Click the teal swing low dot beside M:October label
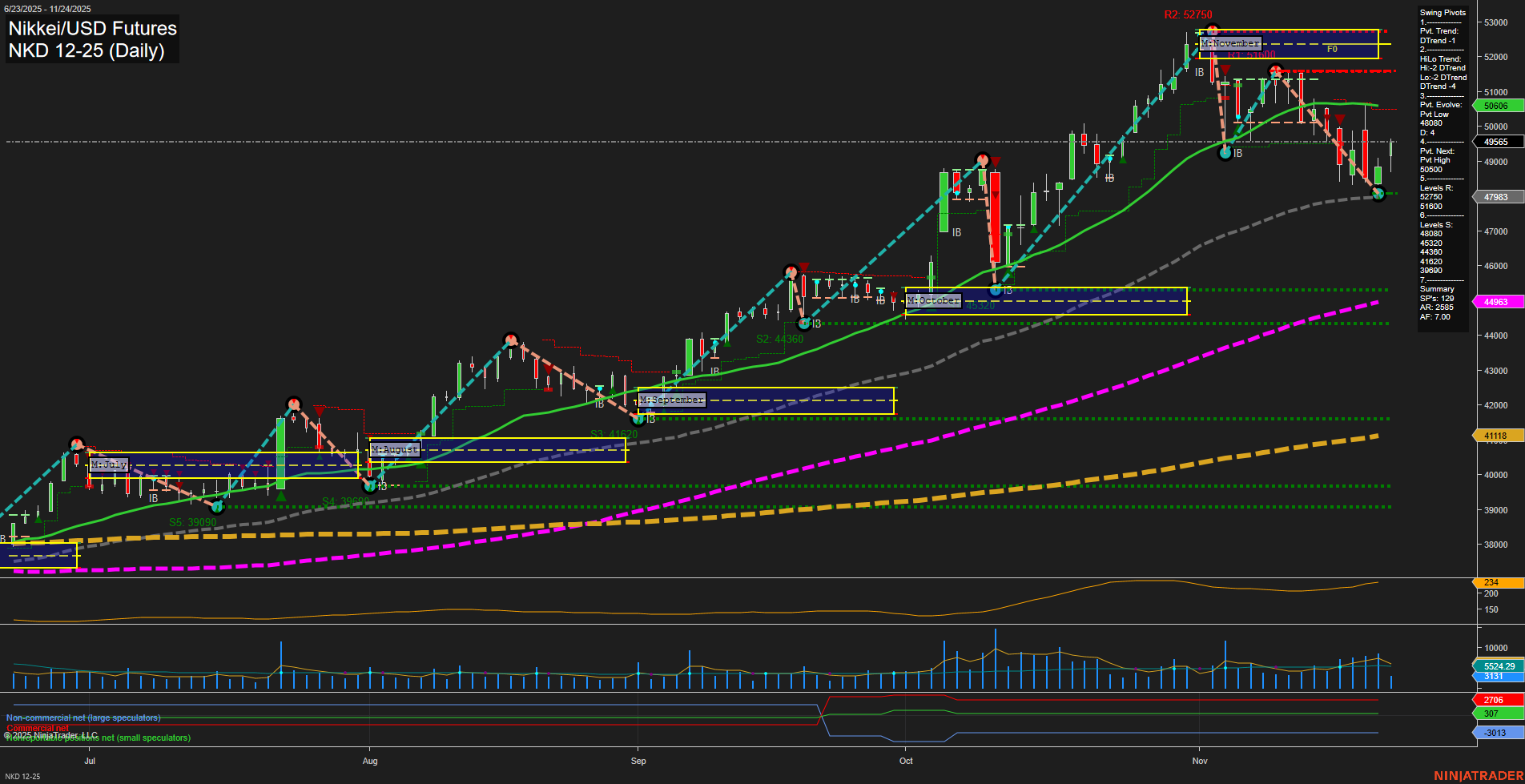Screen dimensions: 1525x784 coord(996,290)
